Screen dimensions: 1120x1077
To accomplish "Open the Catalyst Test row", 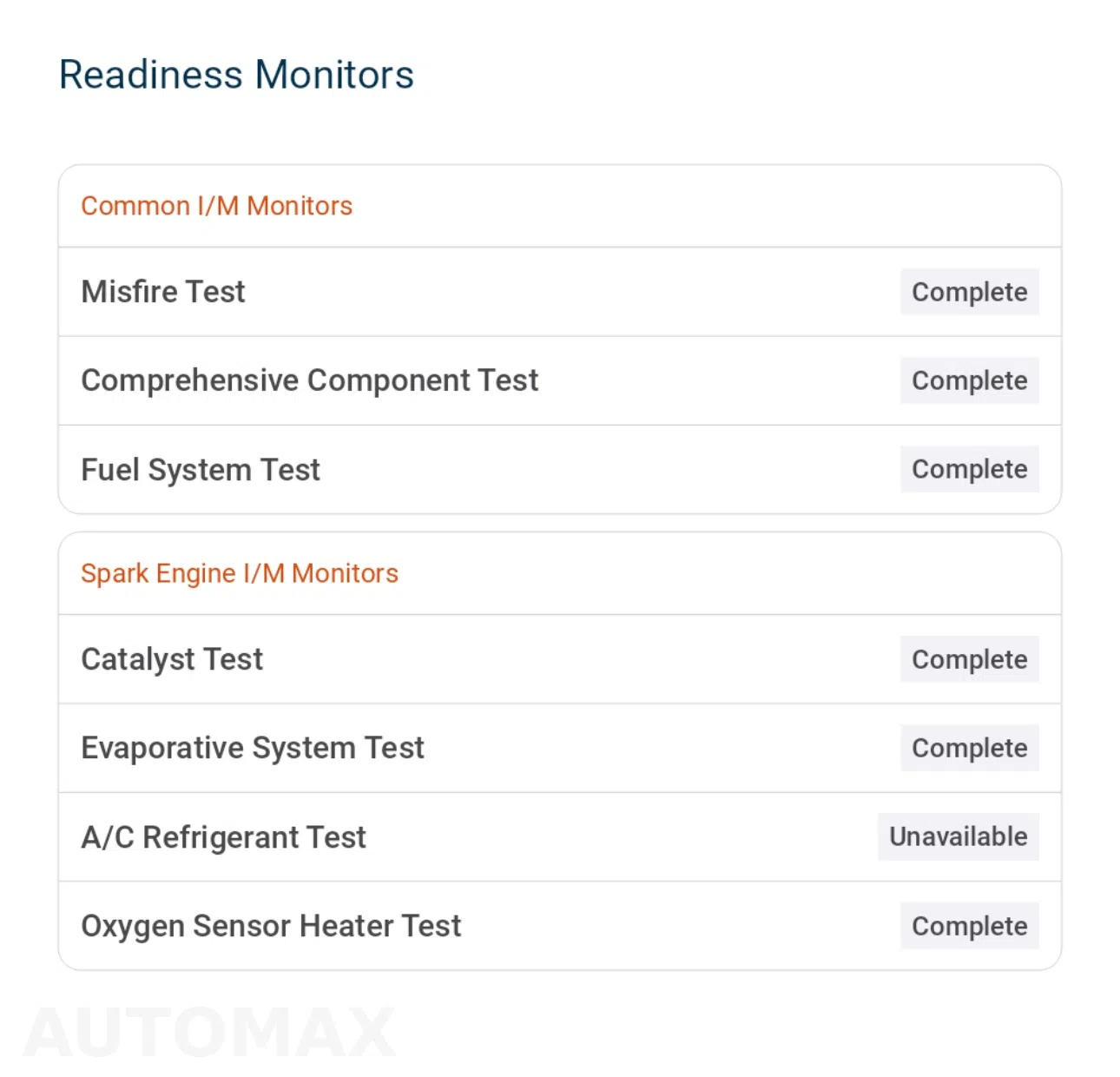I will [x=560, y=659].
